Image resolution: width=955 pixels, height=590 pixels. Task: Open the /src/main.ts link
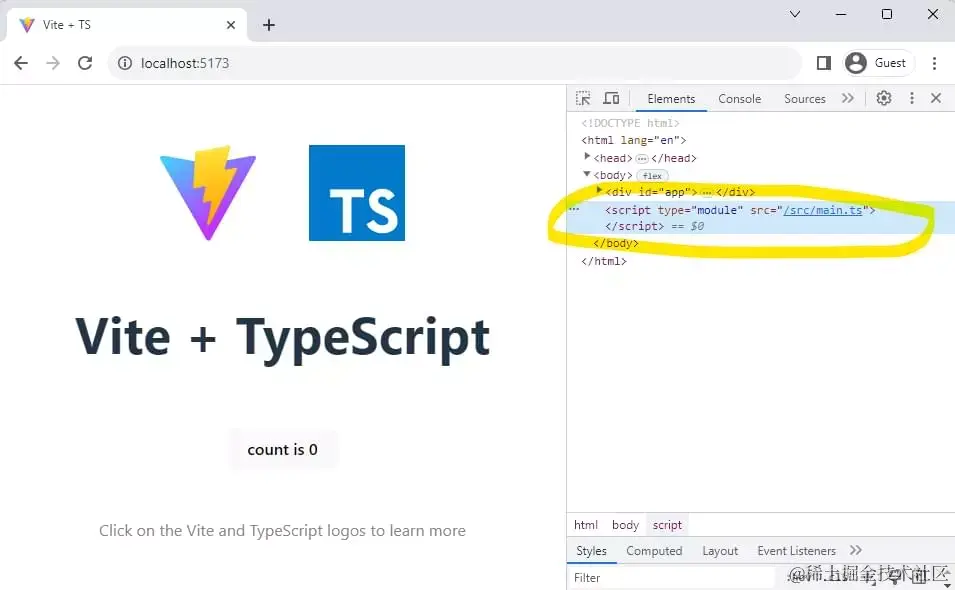tap(823, 210)
